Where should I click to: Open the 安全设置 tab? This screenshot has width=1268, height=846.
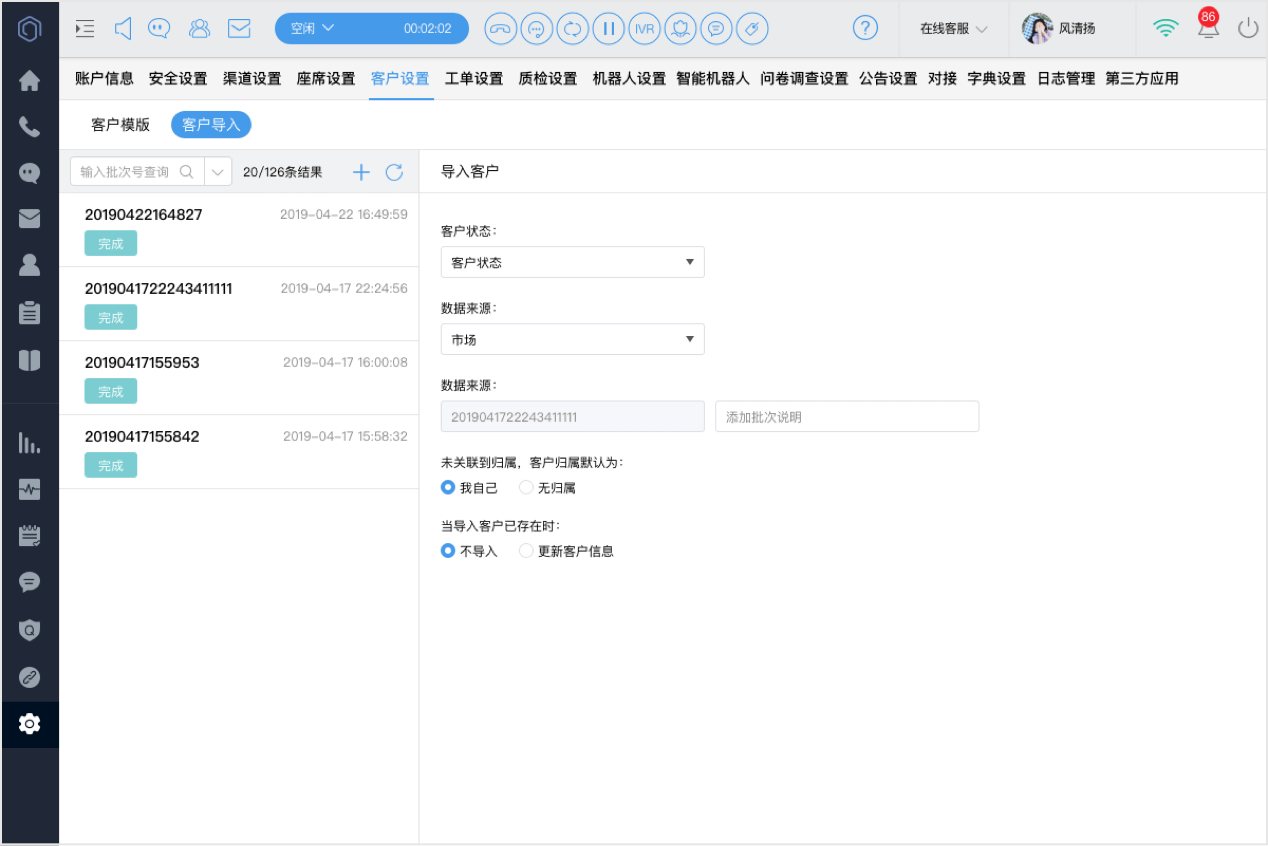178,78
